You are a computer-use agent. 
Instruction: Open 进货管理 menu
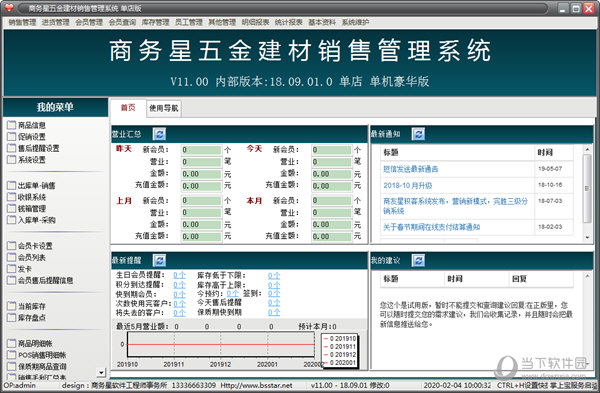tap(55, 22)
